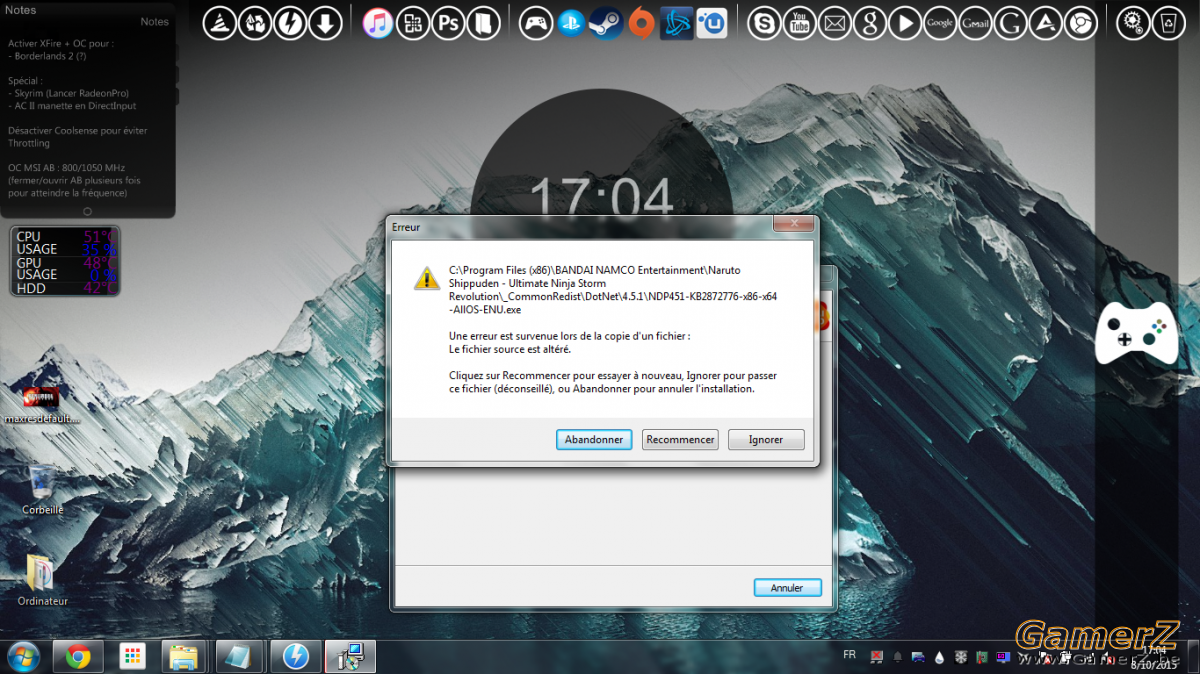The image size is (1200, 674).
Task: Open Windows Explorer from the taskbar
Action: [x=186, y=656]
